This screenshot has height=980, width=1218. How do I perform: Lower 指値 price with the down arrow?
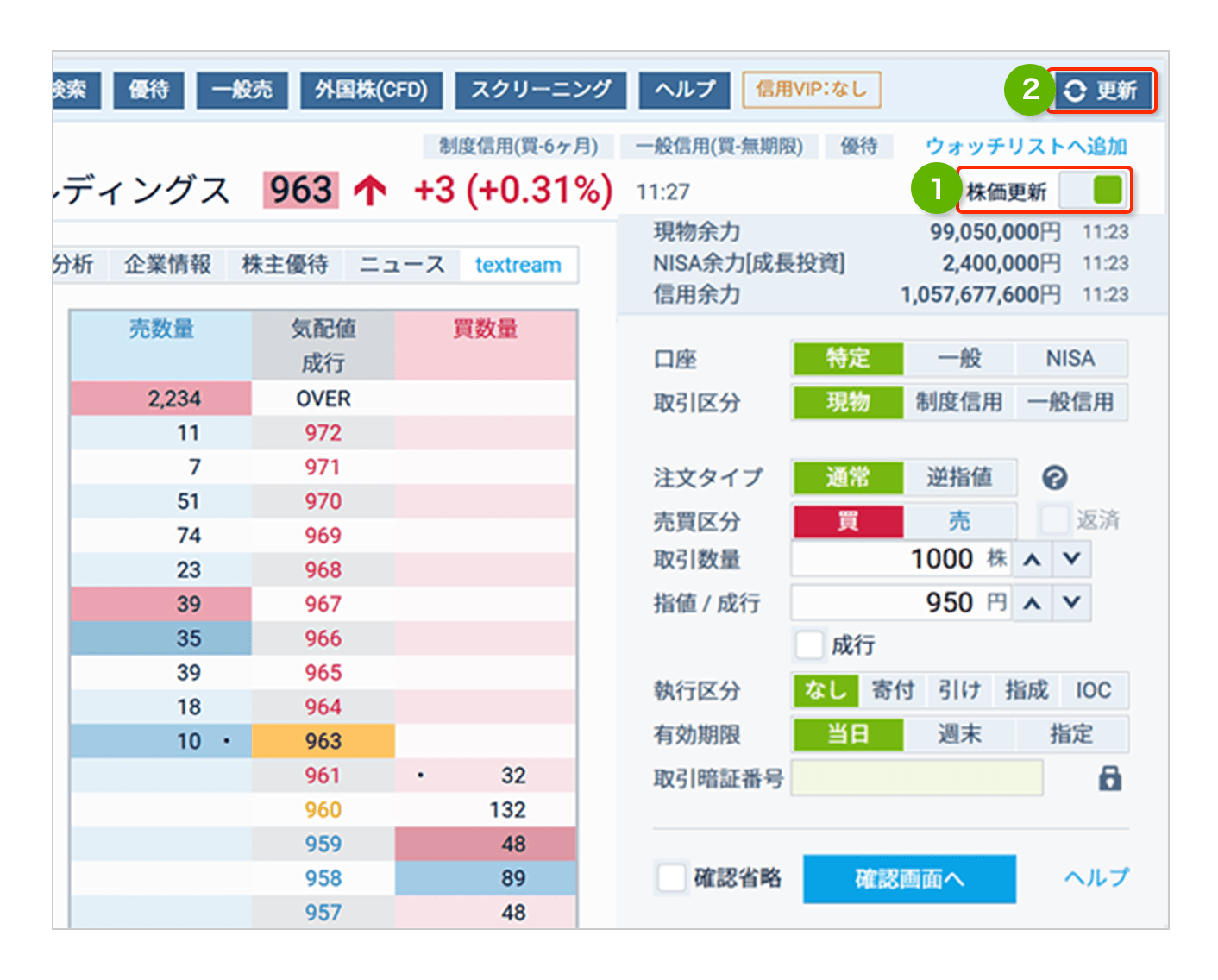coord(1071,603)
